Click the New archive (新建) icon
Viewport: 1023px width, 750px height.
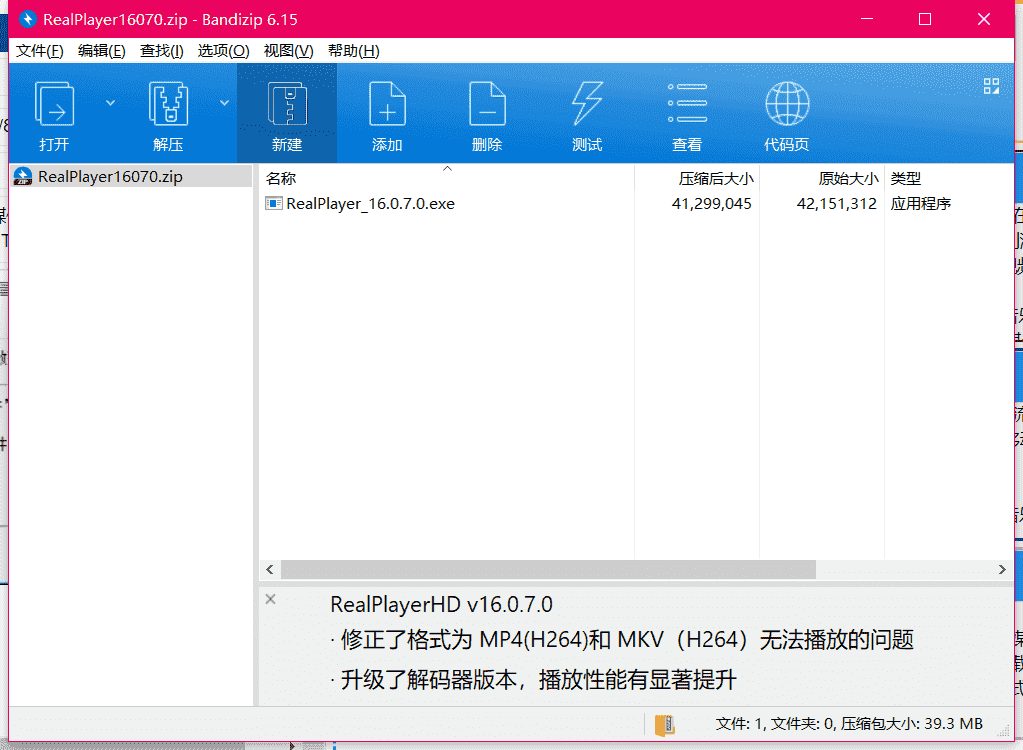tap(287, 104)
